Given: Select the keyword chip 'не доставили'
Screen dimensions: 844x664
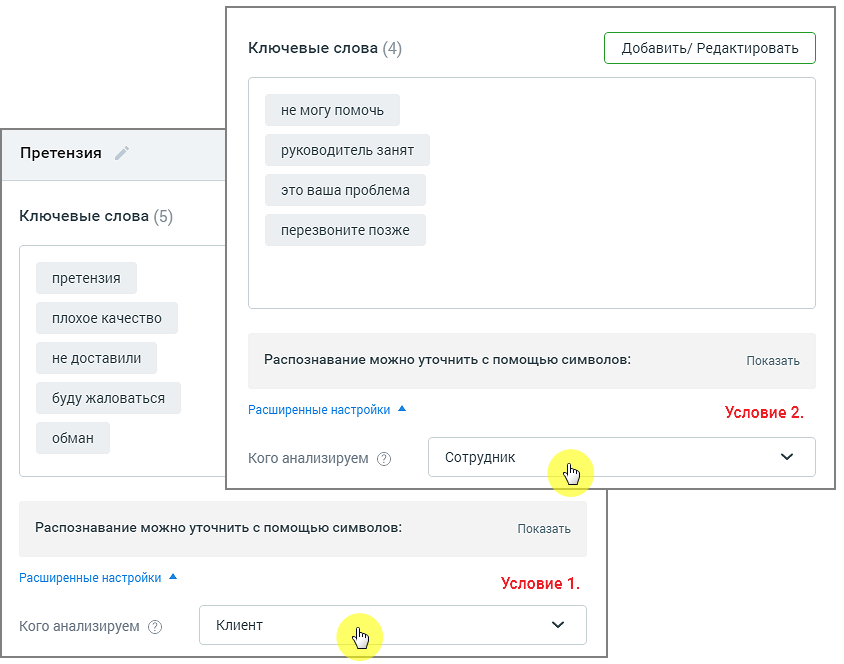Looking at the screenshot, I should pos(96,358).
